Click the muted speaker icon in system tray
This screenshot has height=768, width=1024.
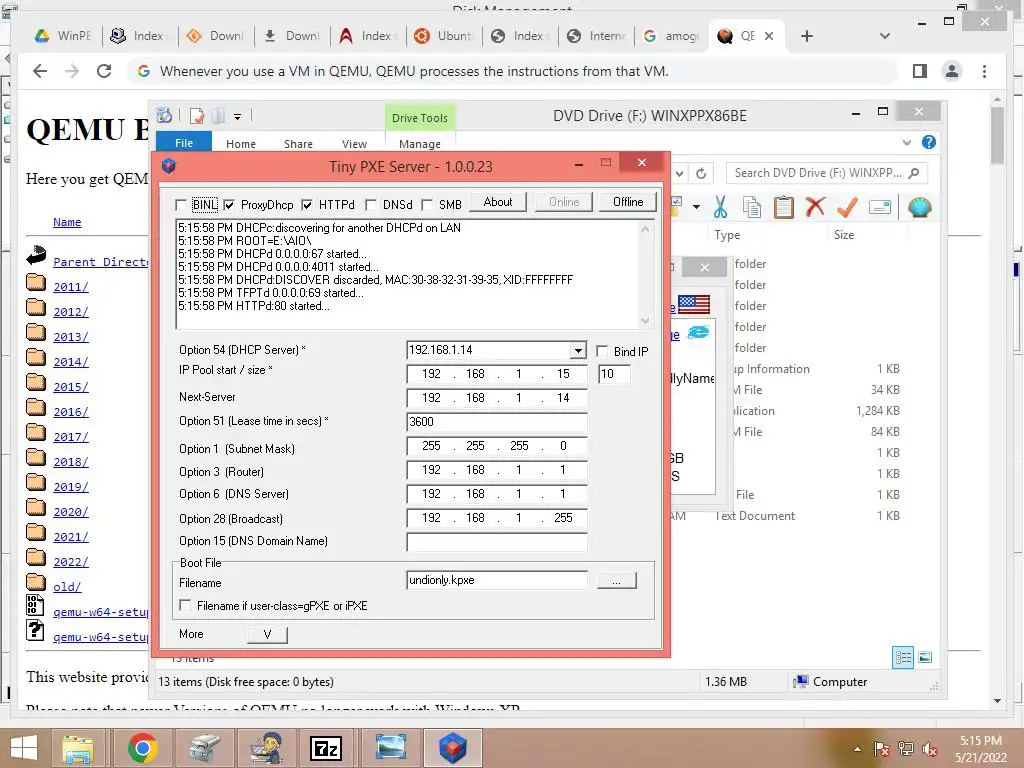[x=930, y=749]
